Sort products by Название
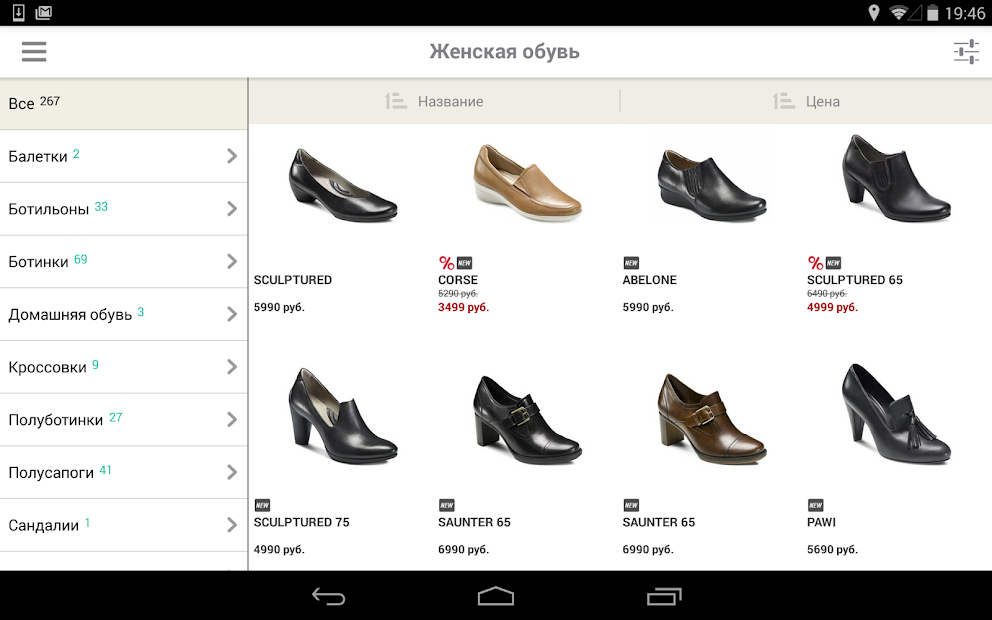 [x=450, y=101]
